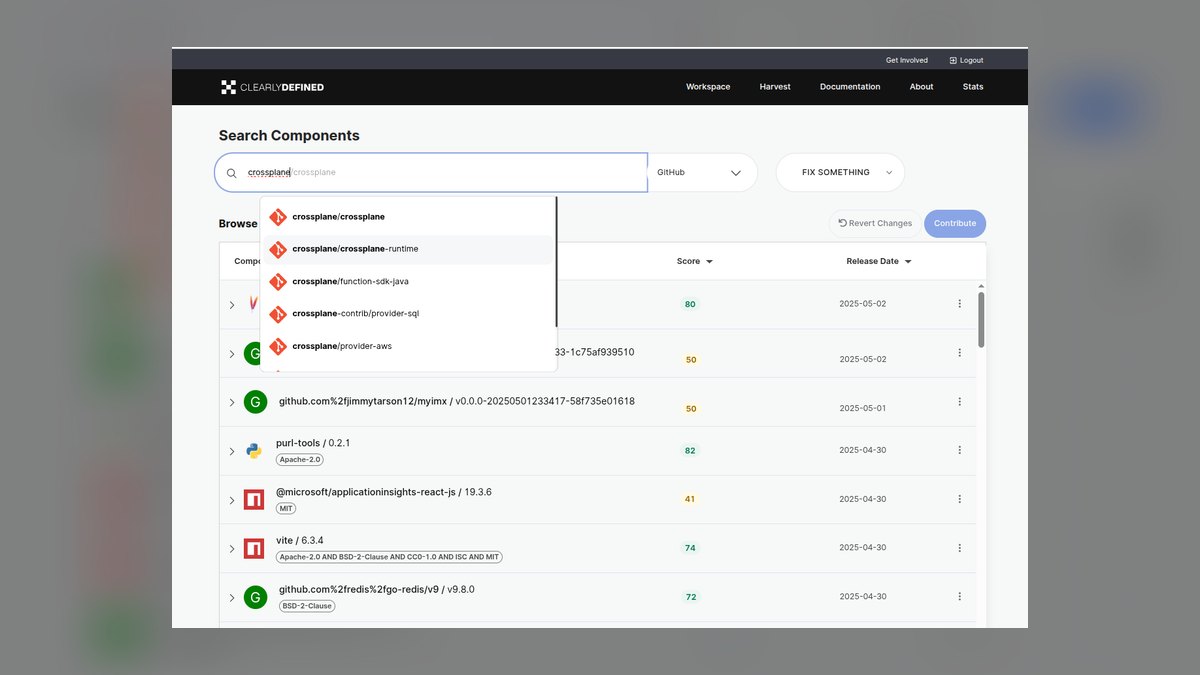The height and width of the screenshot is (675, 1200).
Task: Open the Documentation nav item
Action: tap(850, 87)
